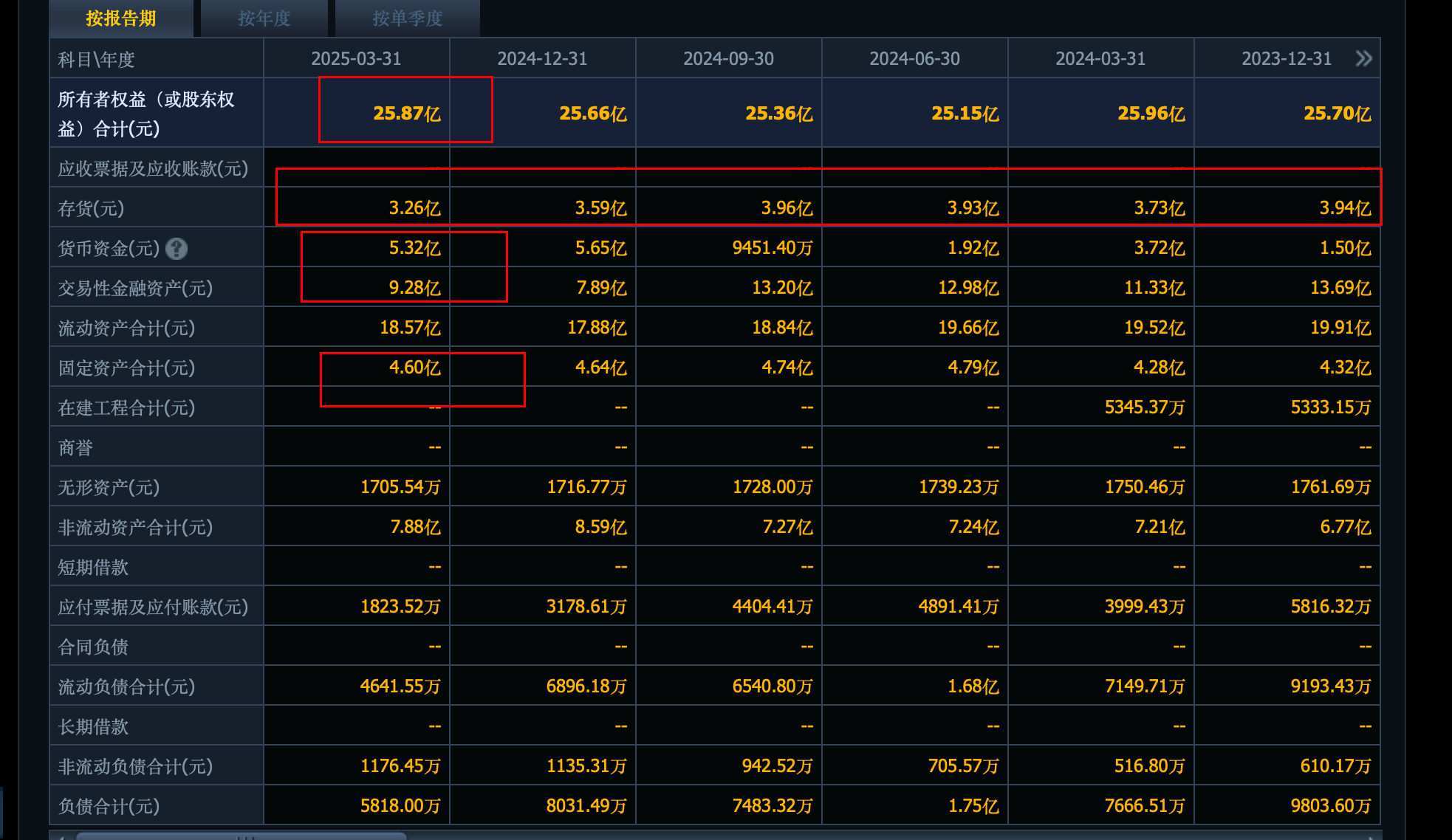Show more periods with the double-arrow icon
The width and height of the screenshot is (1452, 840).
point(1363,58)
